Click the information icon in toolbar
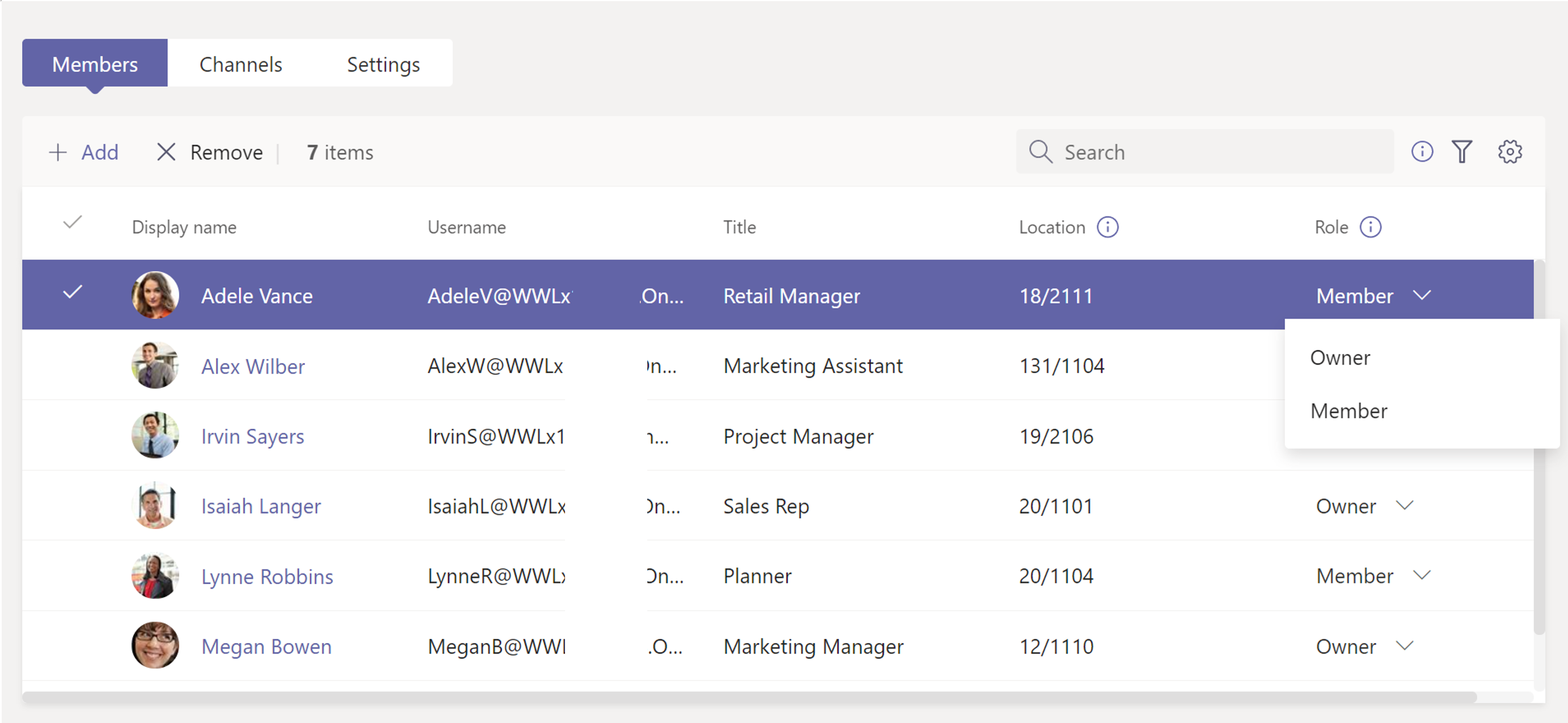 coord(1422,152)
